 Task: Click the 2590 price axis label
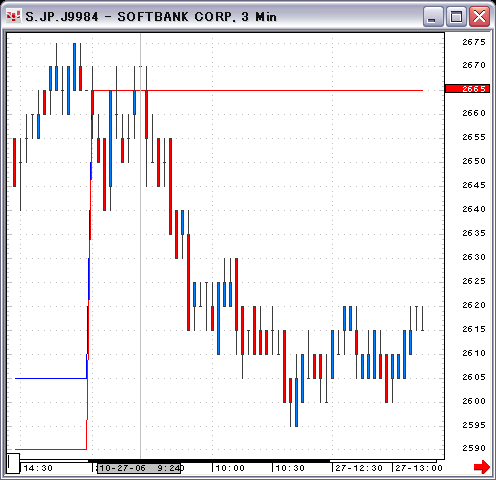tap(474, 448)
